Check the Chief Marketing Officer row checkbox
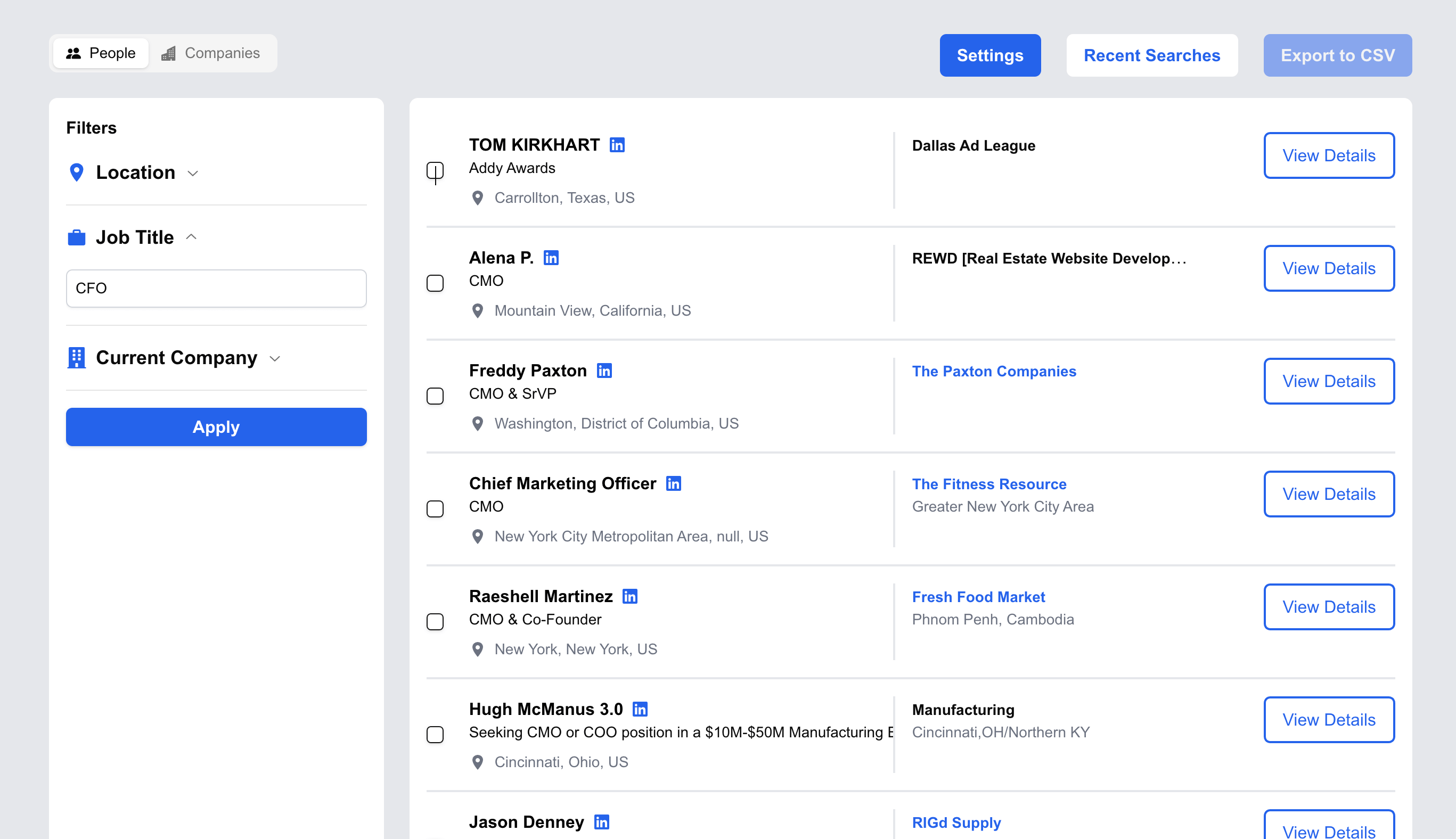Viewport: 1456px width, 839px height. (x=435, y=509)
